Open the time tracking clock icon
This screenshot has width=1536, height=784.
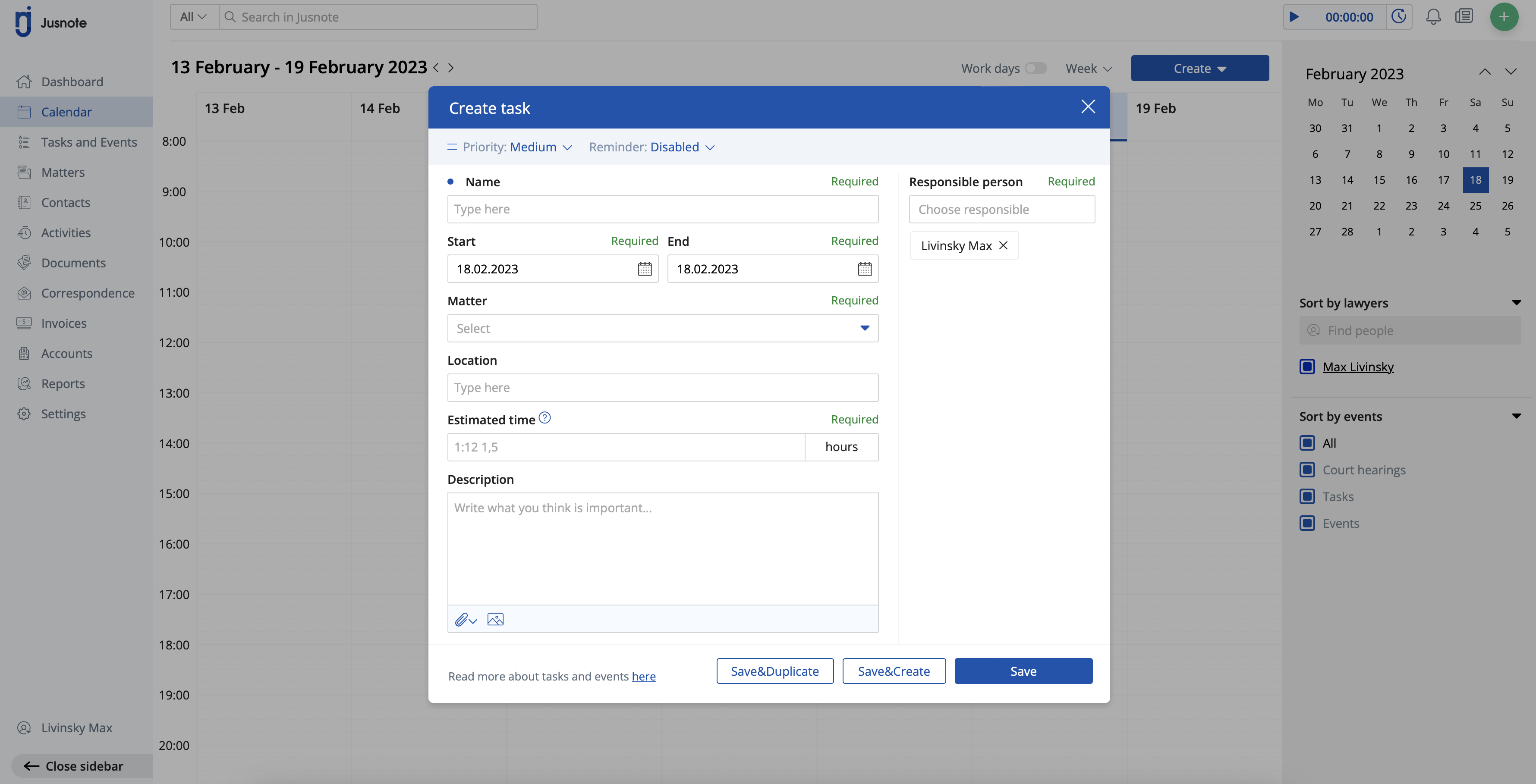pyautogui.click(x=1399, y=17)
